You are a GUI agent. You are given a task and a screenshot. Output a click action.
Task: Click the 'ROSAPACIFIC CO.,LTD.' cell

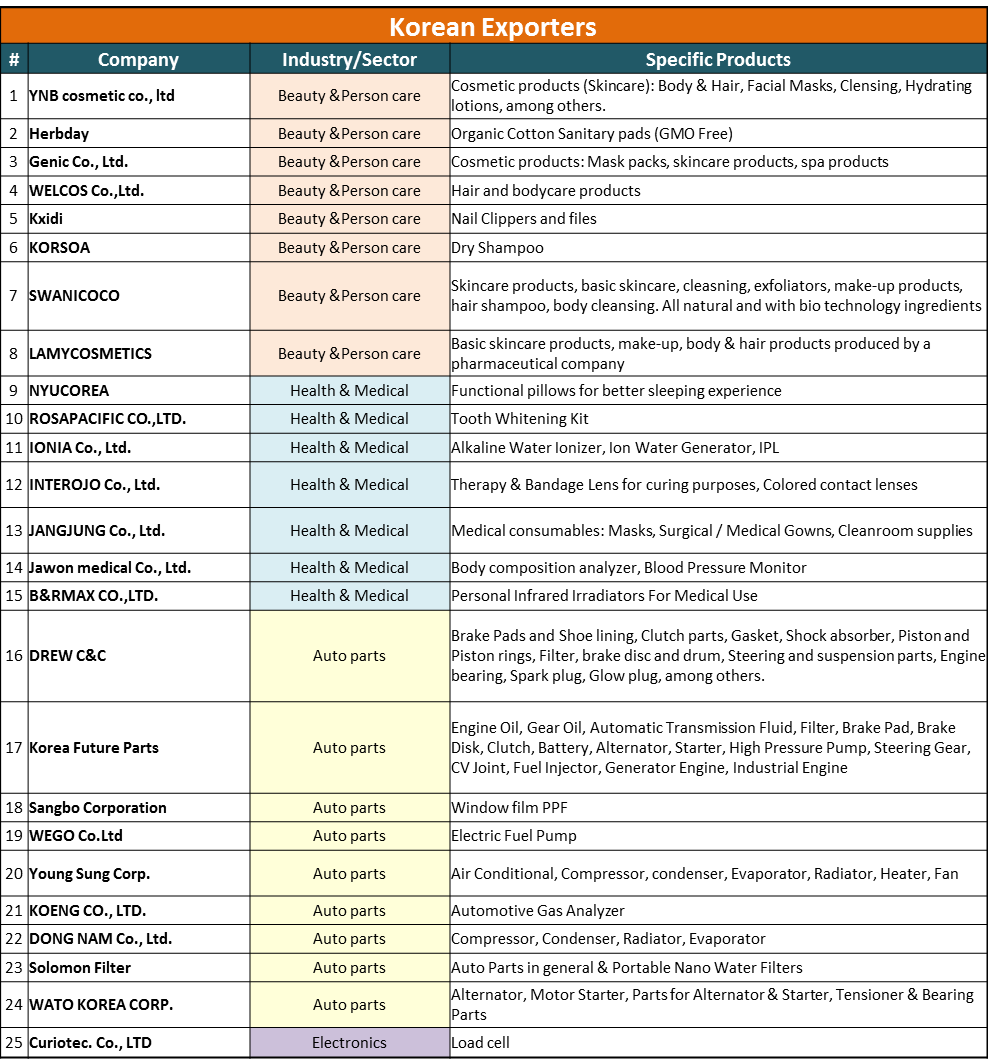tap(138, 419)
